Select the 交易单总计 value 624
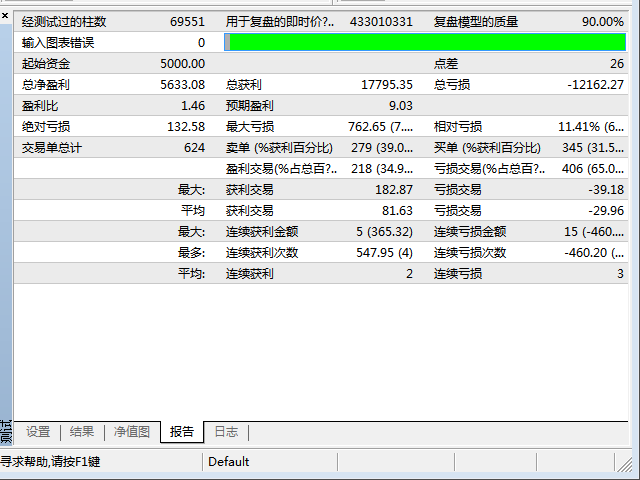The height and width of the screenshot is (480, 640). click(x=194, y=148)
